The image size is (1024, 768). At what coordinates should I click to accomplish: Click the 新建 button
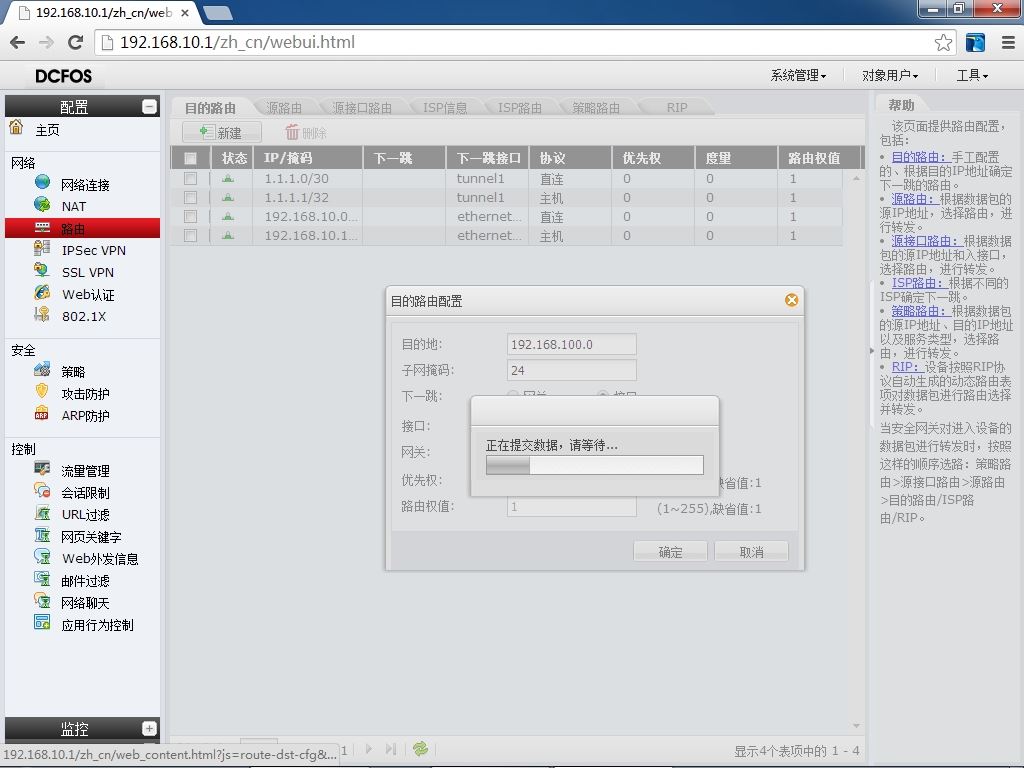point(221,133)
